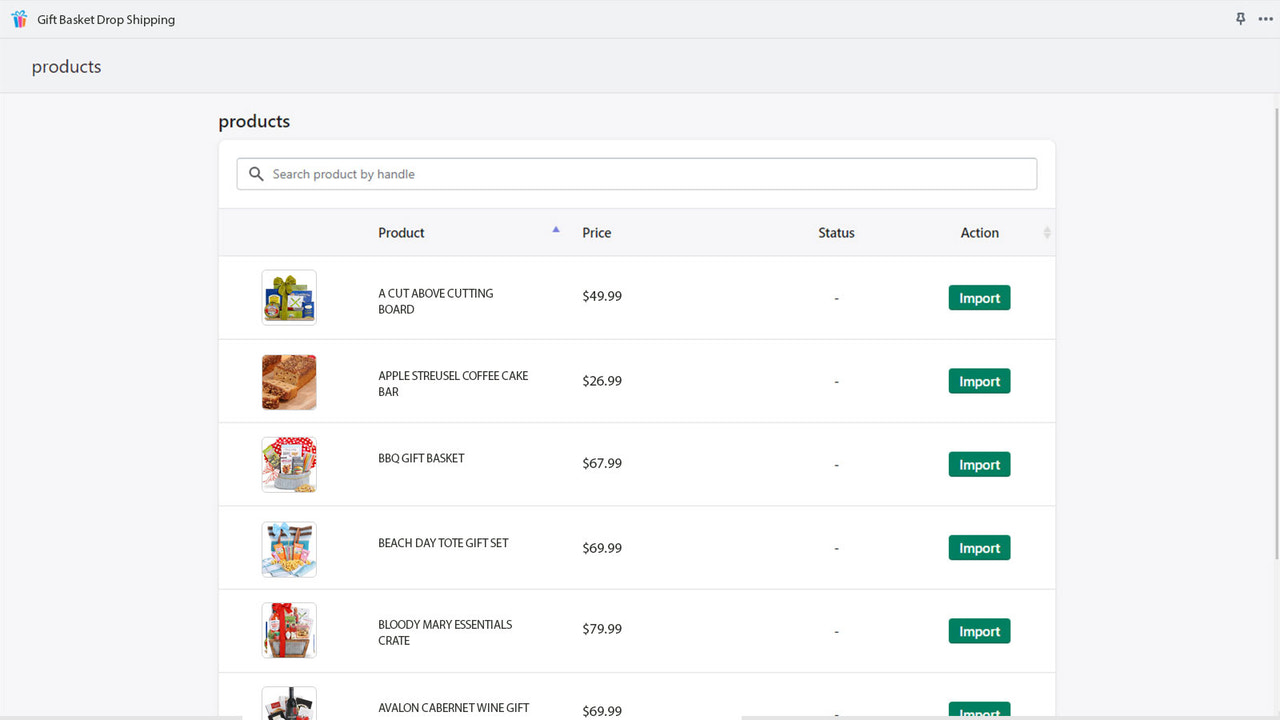
Task: Open Beach Day Tote Gift Set thumbnail
Action: (x=289, y=549)
